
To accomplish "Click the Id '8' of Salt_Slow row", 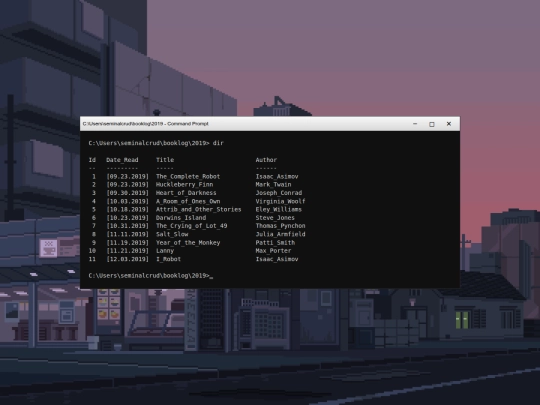I will [94, 234].
